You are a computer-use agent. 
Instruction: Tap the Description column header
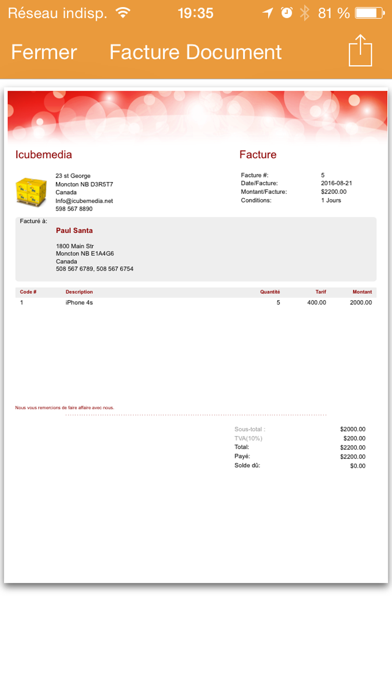79,292
